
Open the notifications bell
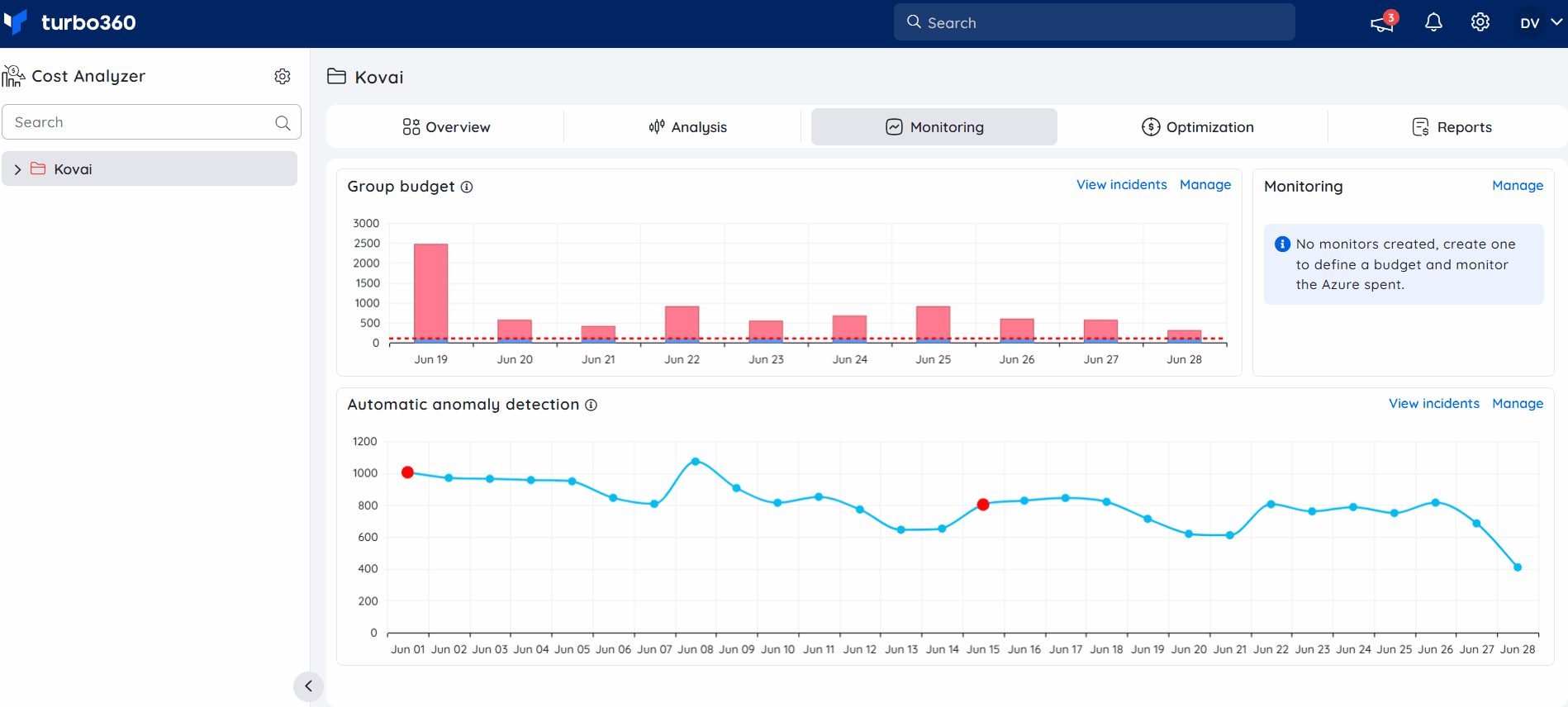pos(1434,22)
